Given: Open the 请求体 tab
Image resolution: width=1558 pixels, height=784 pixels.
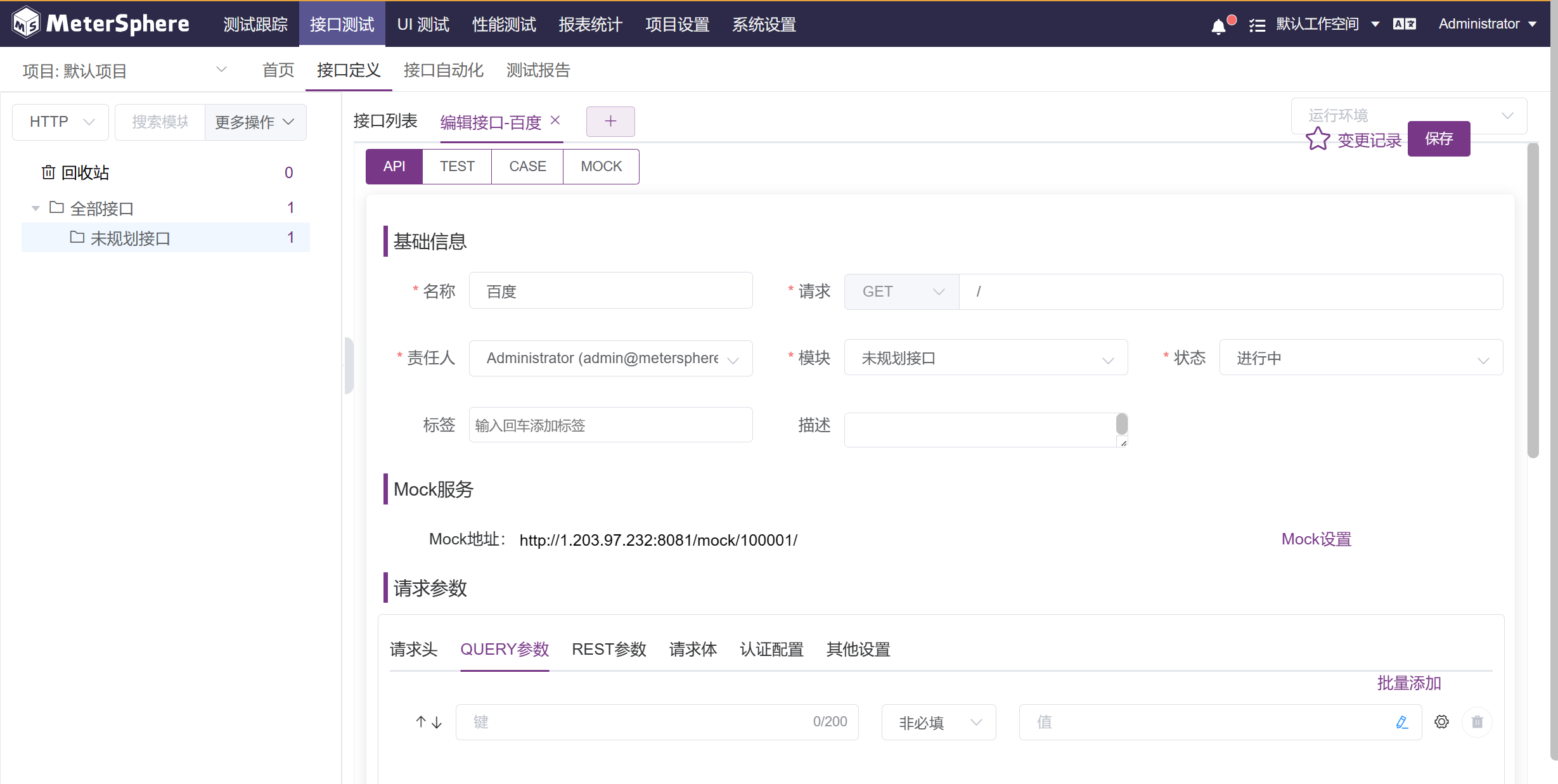Looking at the screenshot, I should 692,650.
